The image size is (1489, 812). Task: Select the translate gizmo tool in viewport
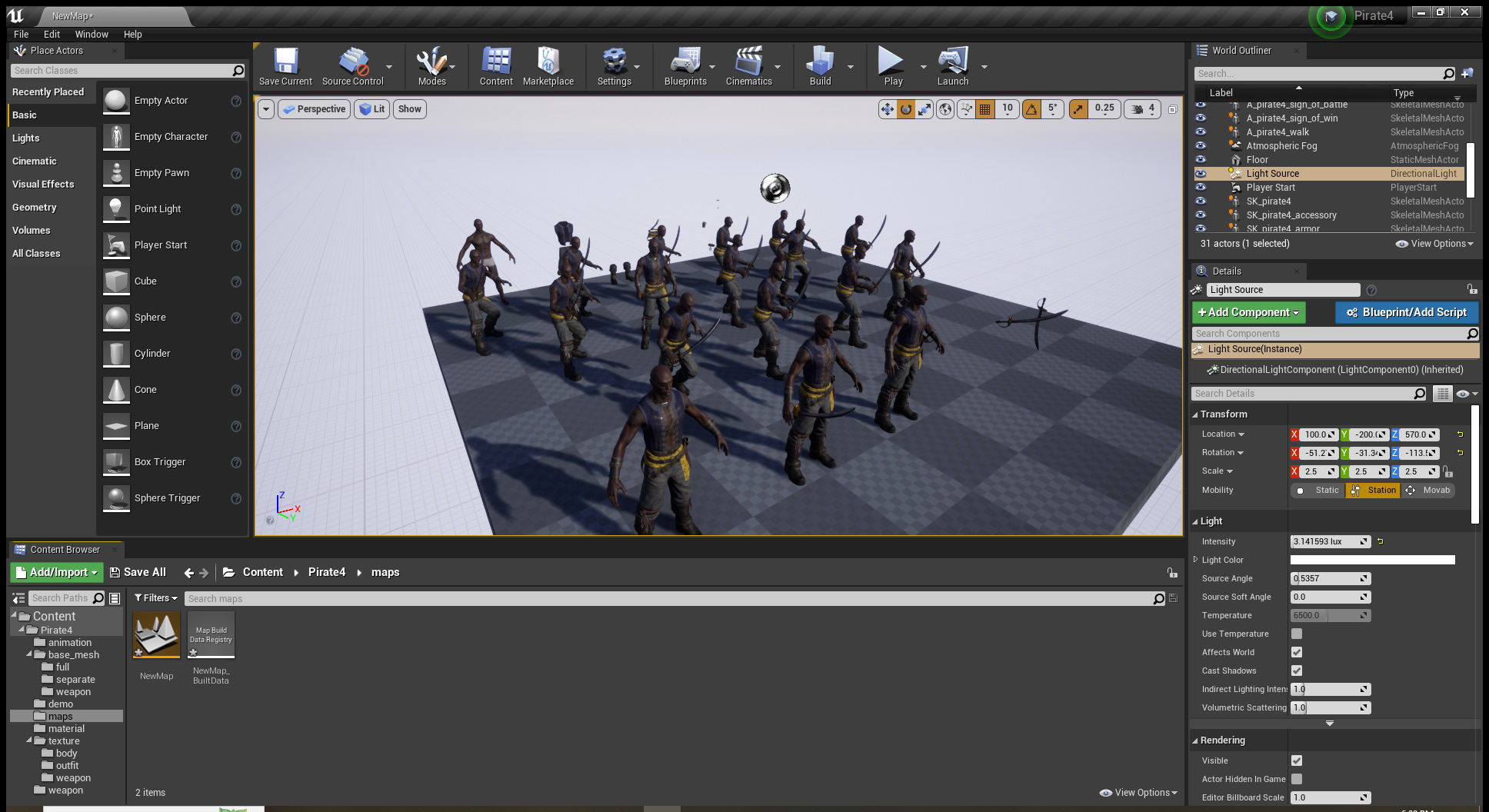pos(888,109)
